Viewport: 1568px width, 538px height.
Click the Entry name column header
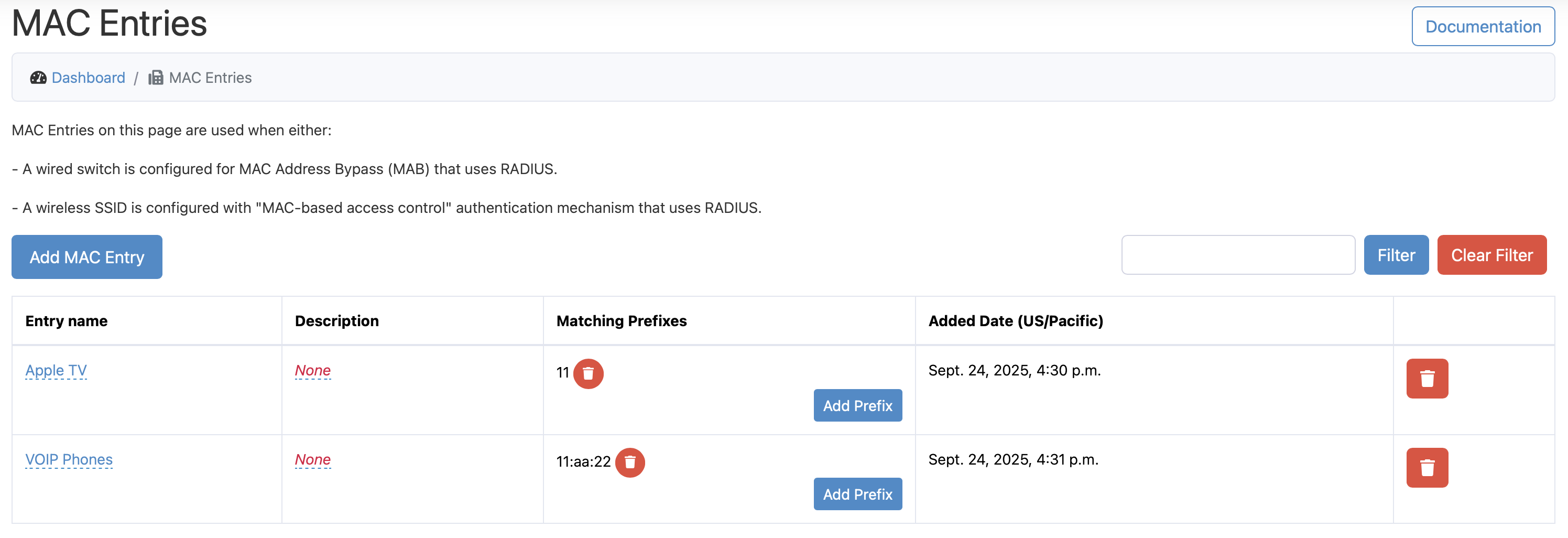[66, 320]
